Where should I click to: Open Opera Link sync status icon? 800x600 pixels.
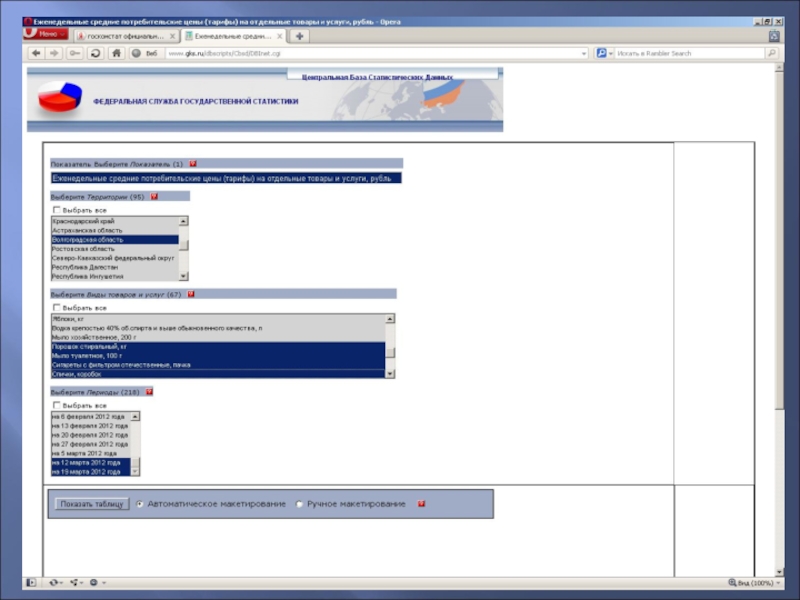click(x=55, y=582)
